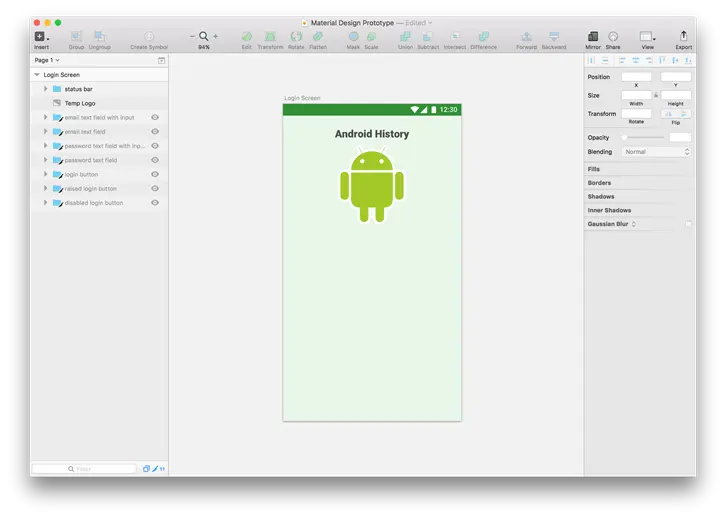726x519 pixels.
Task: Expand email text field with input group
Action: pos(45,117)
